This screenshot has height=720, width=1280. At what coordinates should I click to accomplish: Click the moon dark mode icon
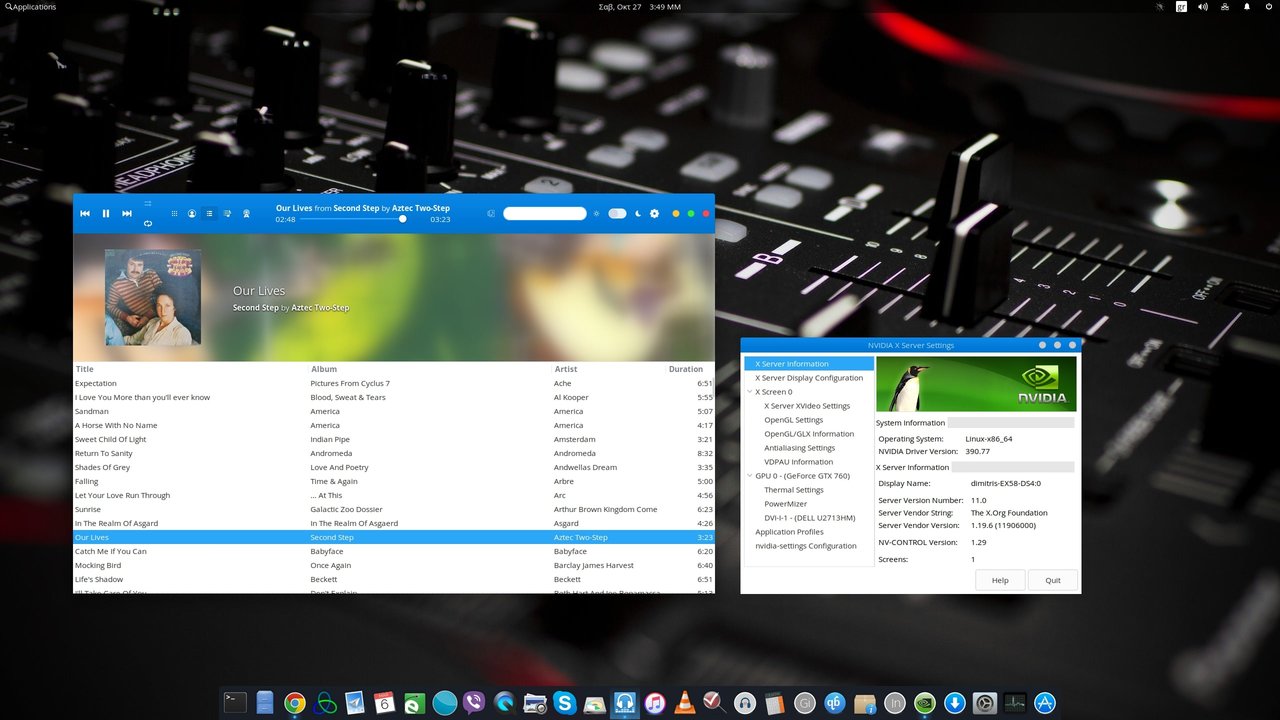pos(638,213)
